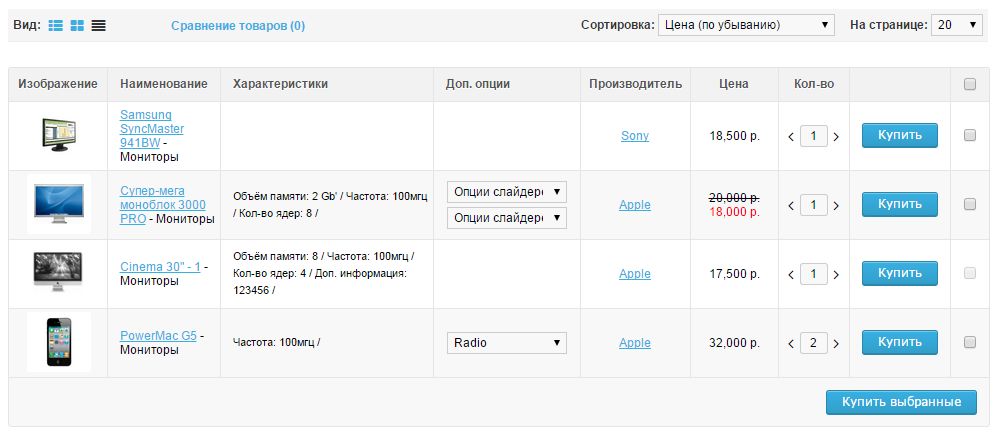Check the Samsung SyncMaster 941BW row checkbox
This screenshot has height=435, width=1000.
(969, 135)
